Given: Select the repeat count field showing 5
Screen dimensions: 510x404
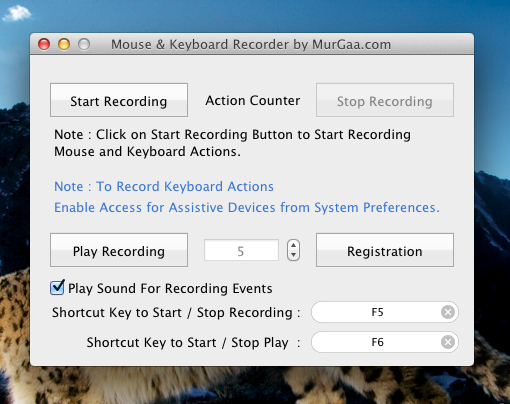Looking at the screenshot, I should (x=241, y=250).
